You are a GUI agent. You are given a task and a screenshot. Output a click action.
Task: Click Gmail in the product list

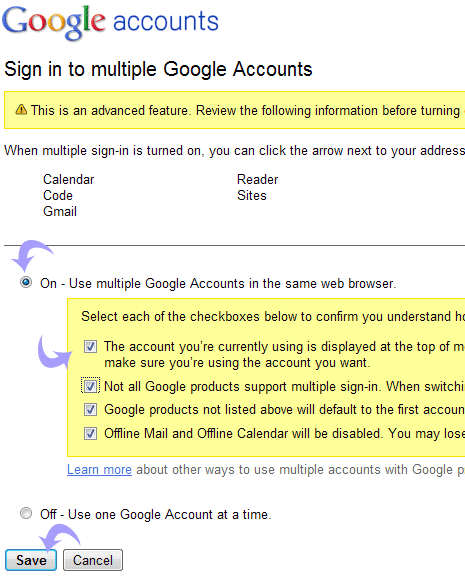coord(60,211)
